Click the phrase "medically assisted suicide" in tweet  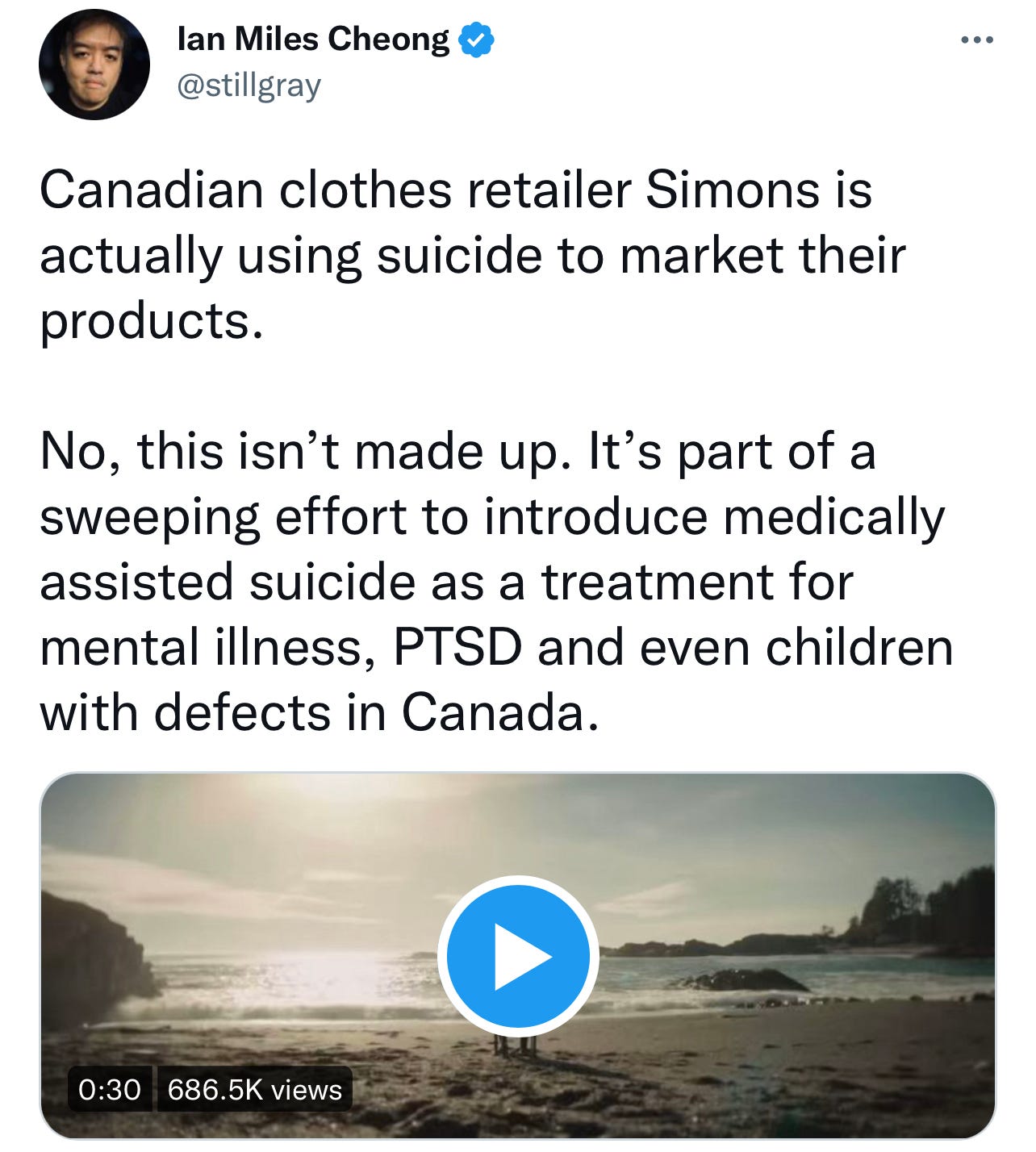[492, 549]
